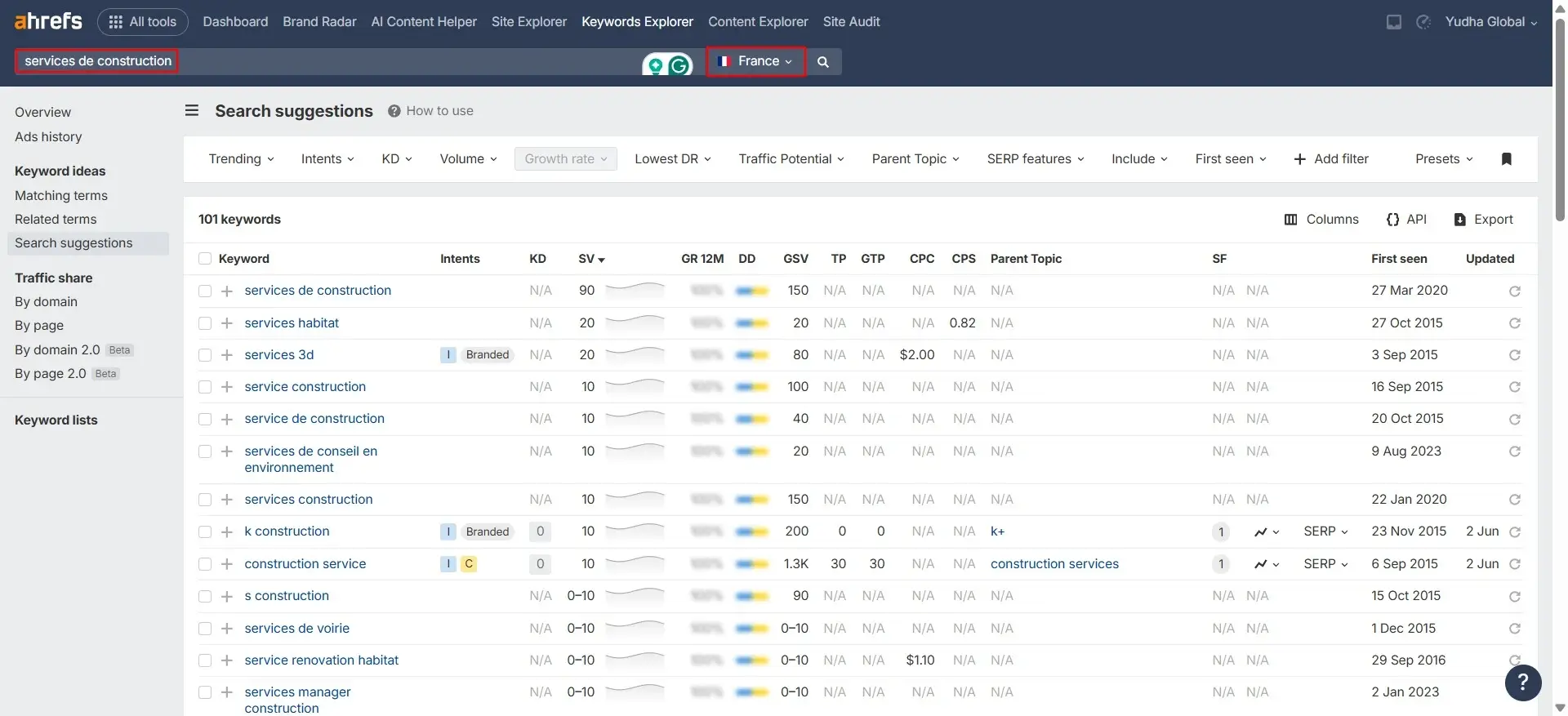Viewport: 1568px width, 716px height.
Task: Click Add filter button
Action: (x=1331, y=159)
